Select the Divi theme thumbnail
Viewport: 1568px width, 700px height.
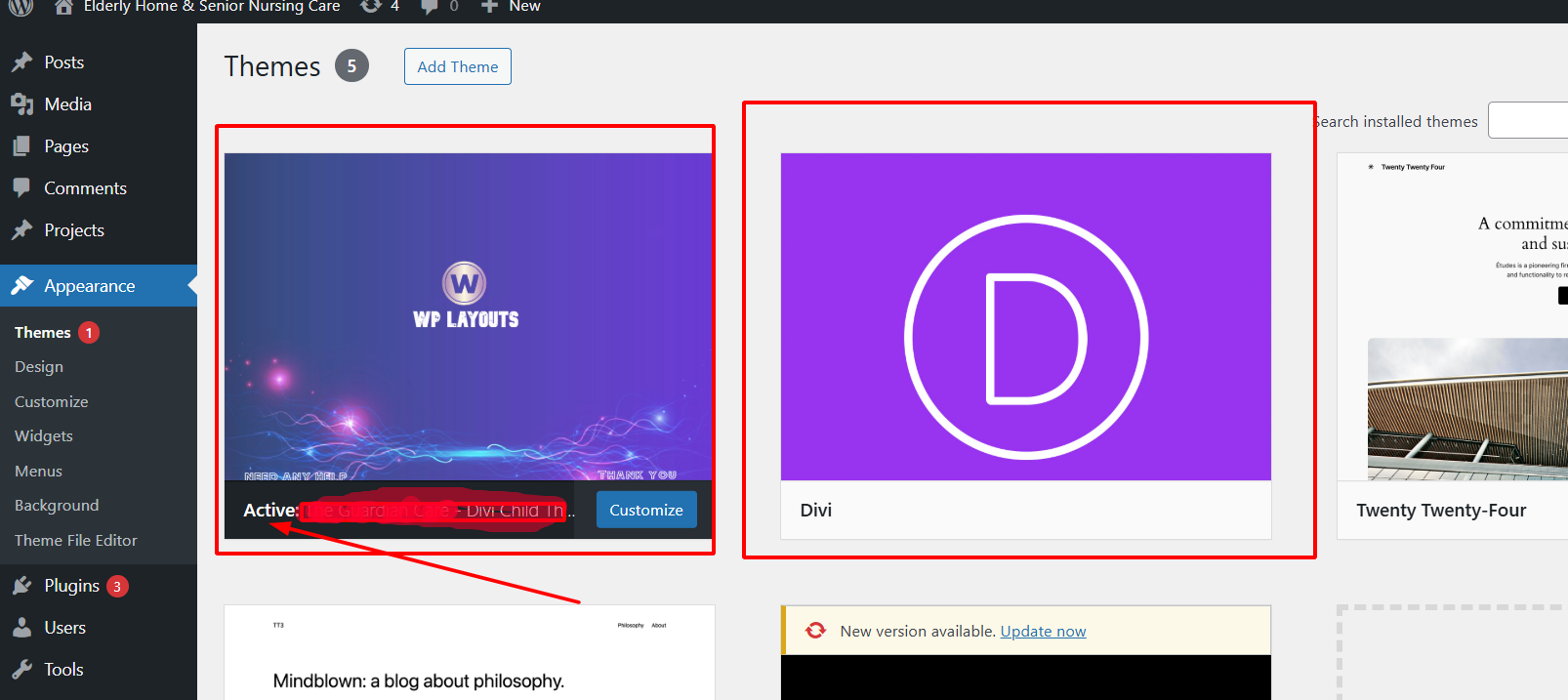[1026, 316]
